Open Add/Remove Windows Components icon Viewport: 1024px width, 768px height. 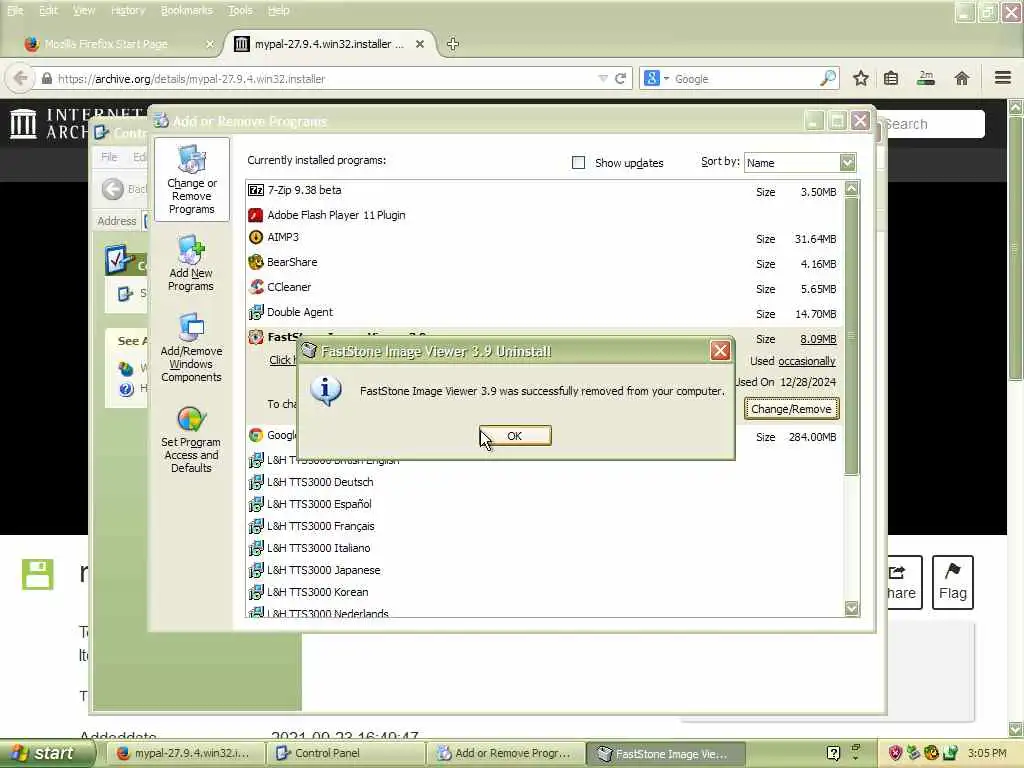click(x=191, y=347)
